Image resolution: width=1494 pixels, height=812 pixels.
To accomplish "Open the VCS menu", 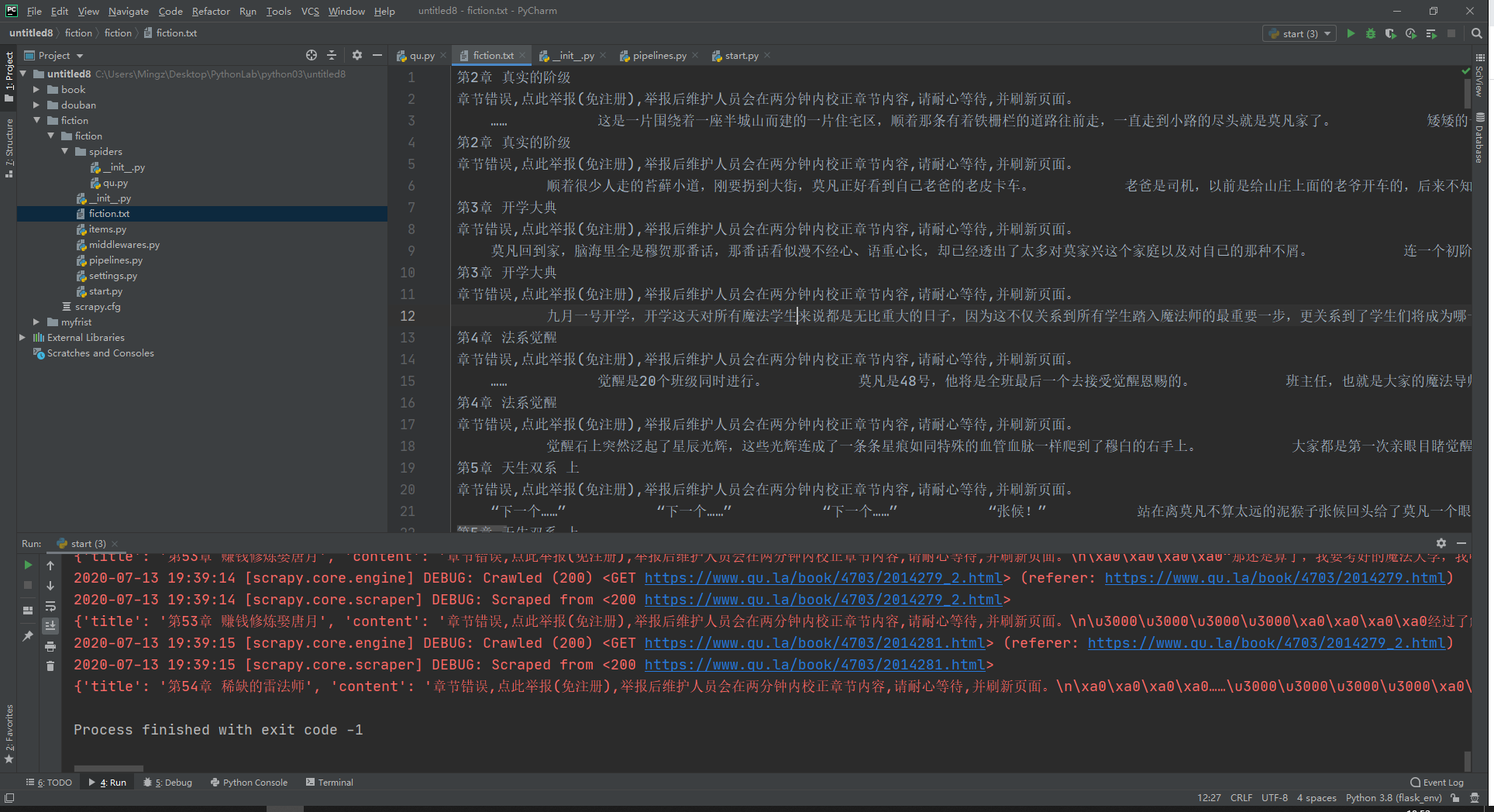I will click(x=310, y=11).
